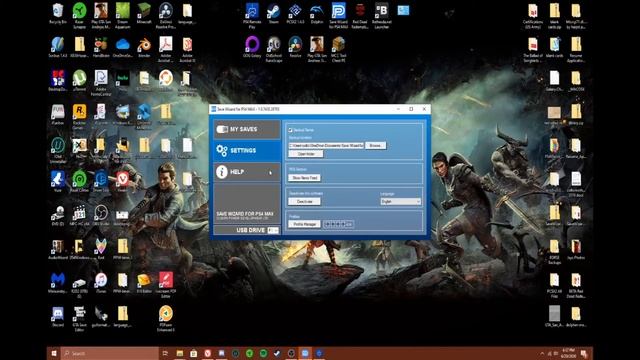The width and height of the screenshot is (640, 360).
Task: Open Microsoft Store from taskbar
Action: [193, 353]
